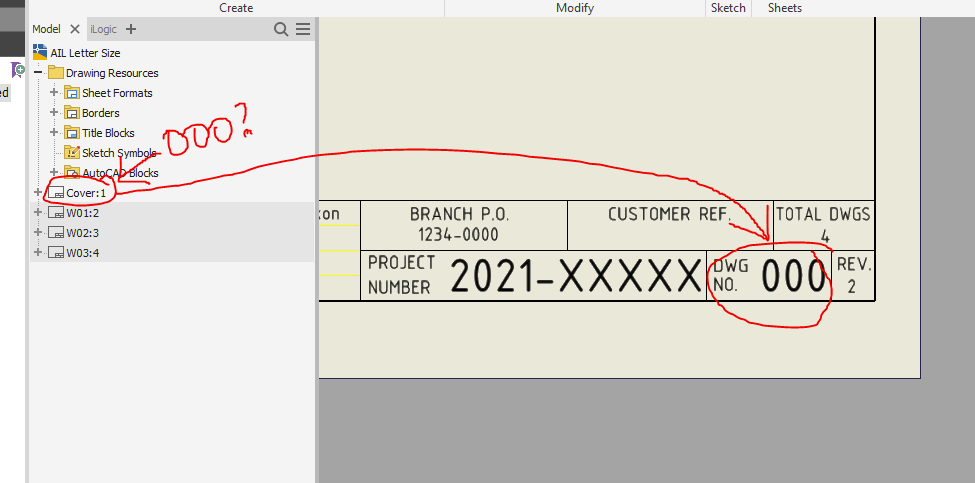Select the Sheet Formats label

point(118,93)
